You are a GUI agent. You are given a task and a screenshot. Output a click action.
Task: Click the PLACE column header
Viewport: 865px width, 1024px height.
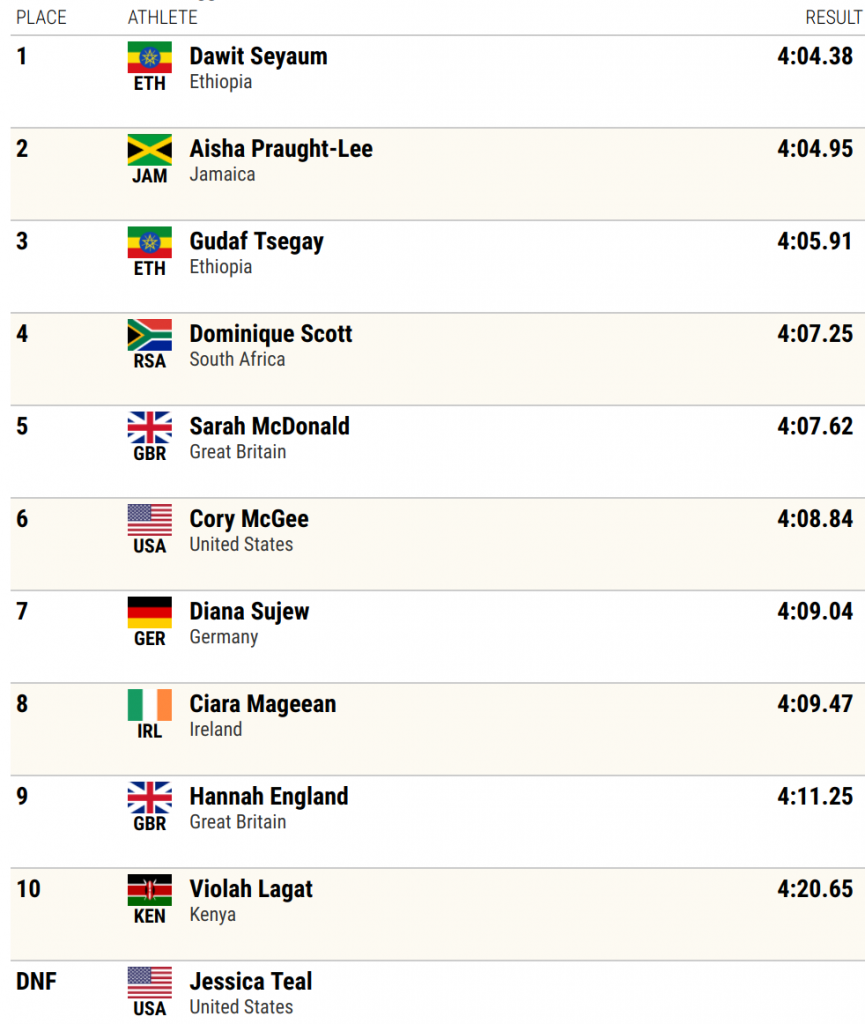[x=41, y=18]
